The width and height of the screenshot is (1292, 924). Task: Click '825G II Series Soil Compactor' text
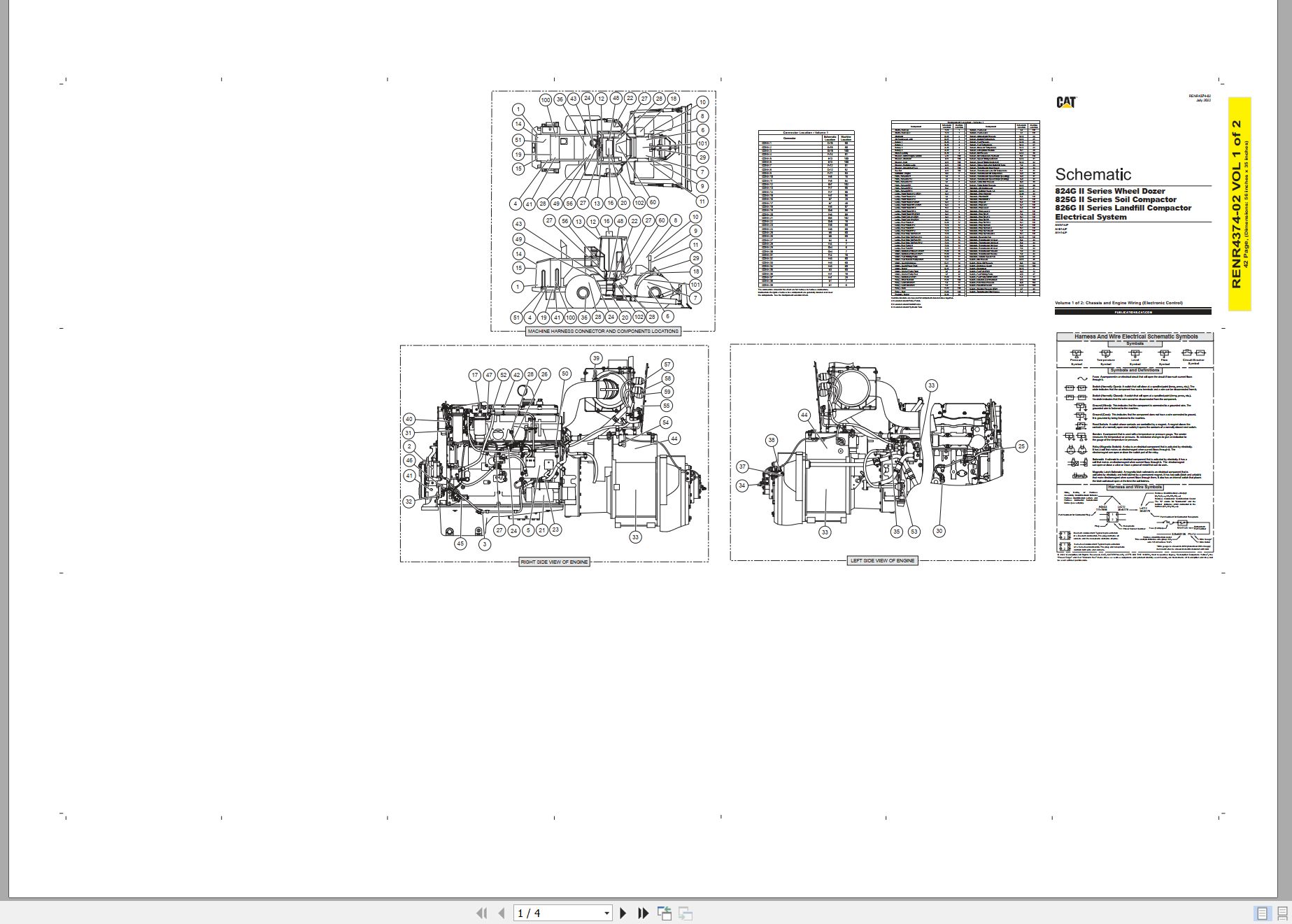(x=1116, y=199)
